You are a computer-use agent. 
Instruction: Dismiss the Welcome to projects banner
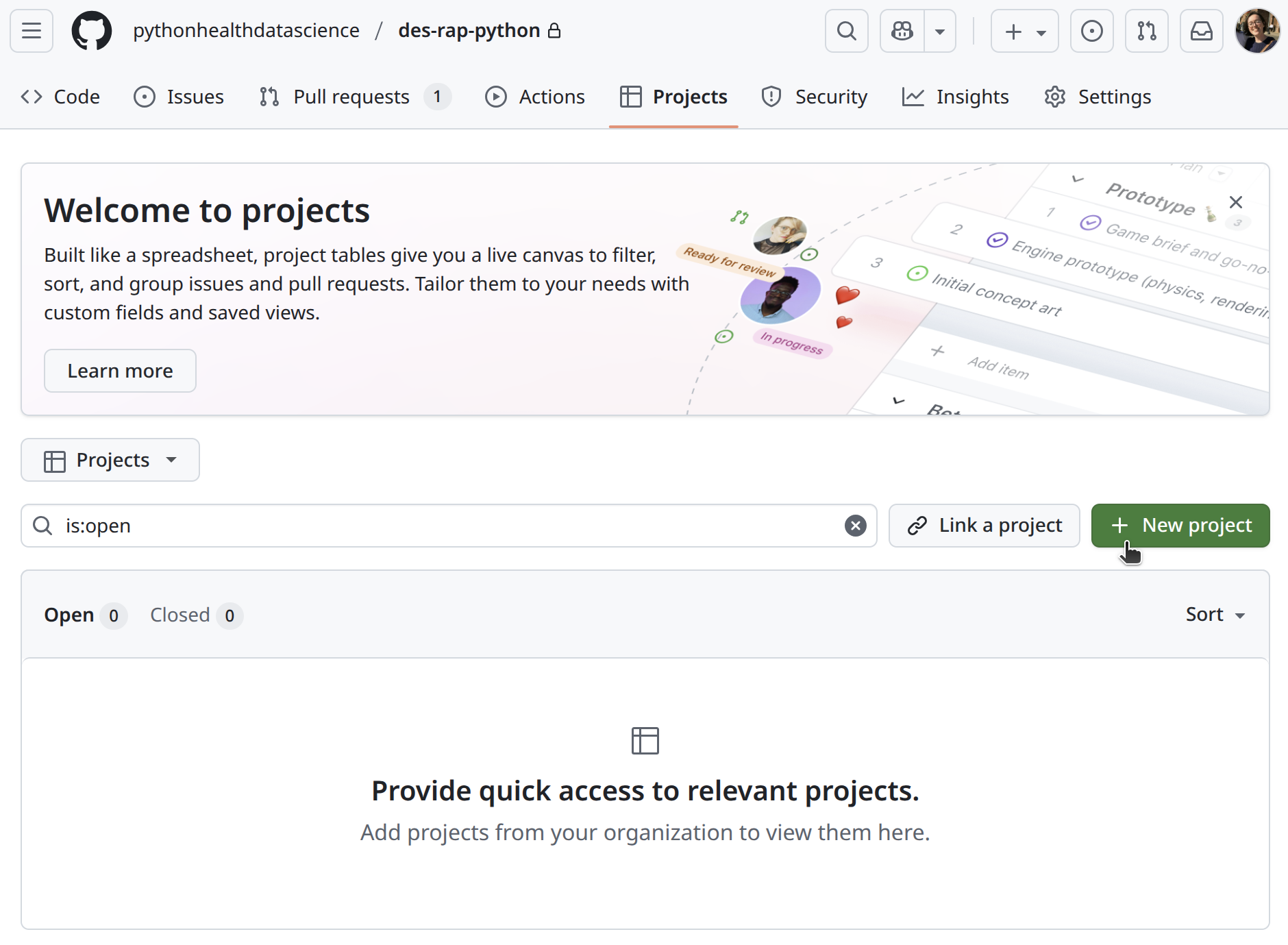(1235, 202)
